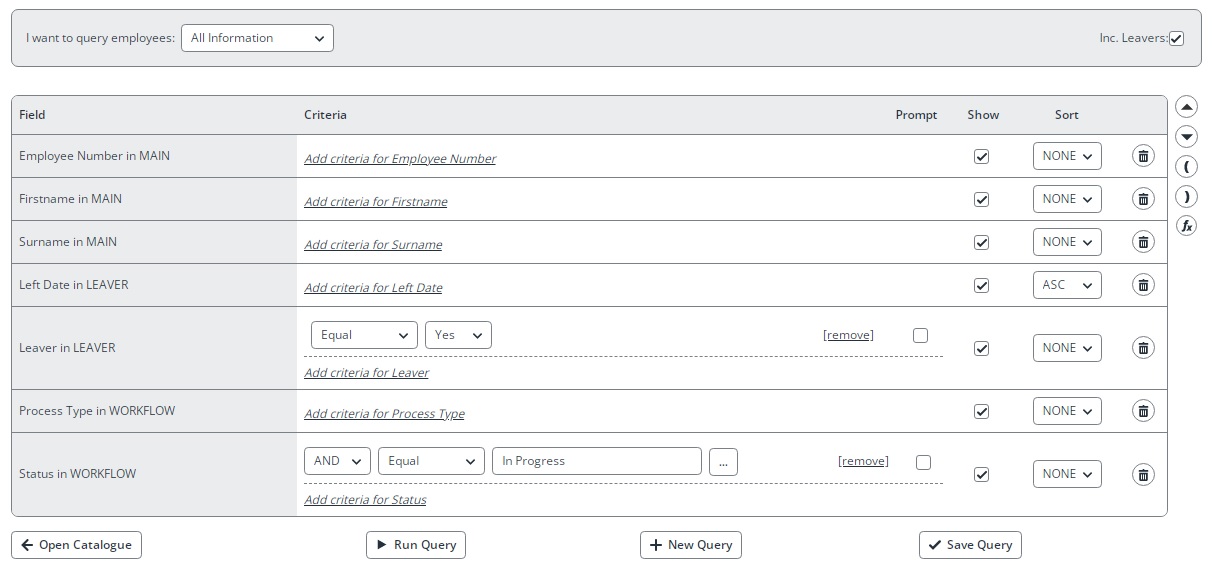Delete the Status in WORKFLOW row
The height and width of the screenshot is (571, 1213).
(x=1143, y=475)
